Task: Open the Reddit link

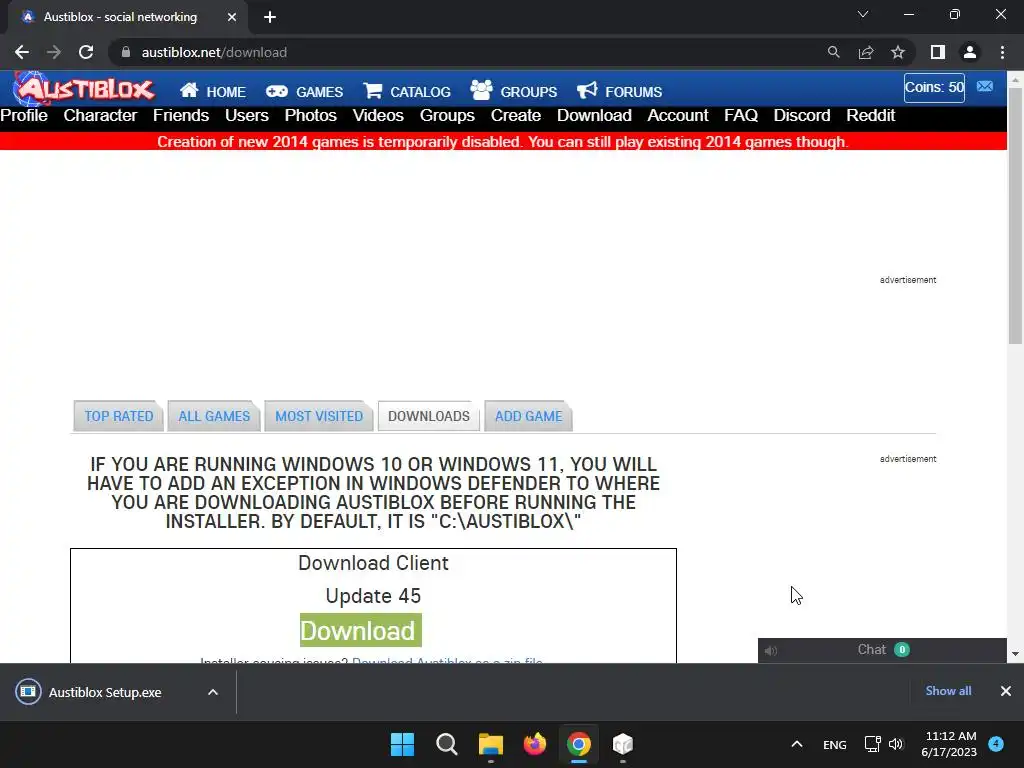Action: click(x=871, y=116)
